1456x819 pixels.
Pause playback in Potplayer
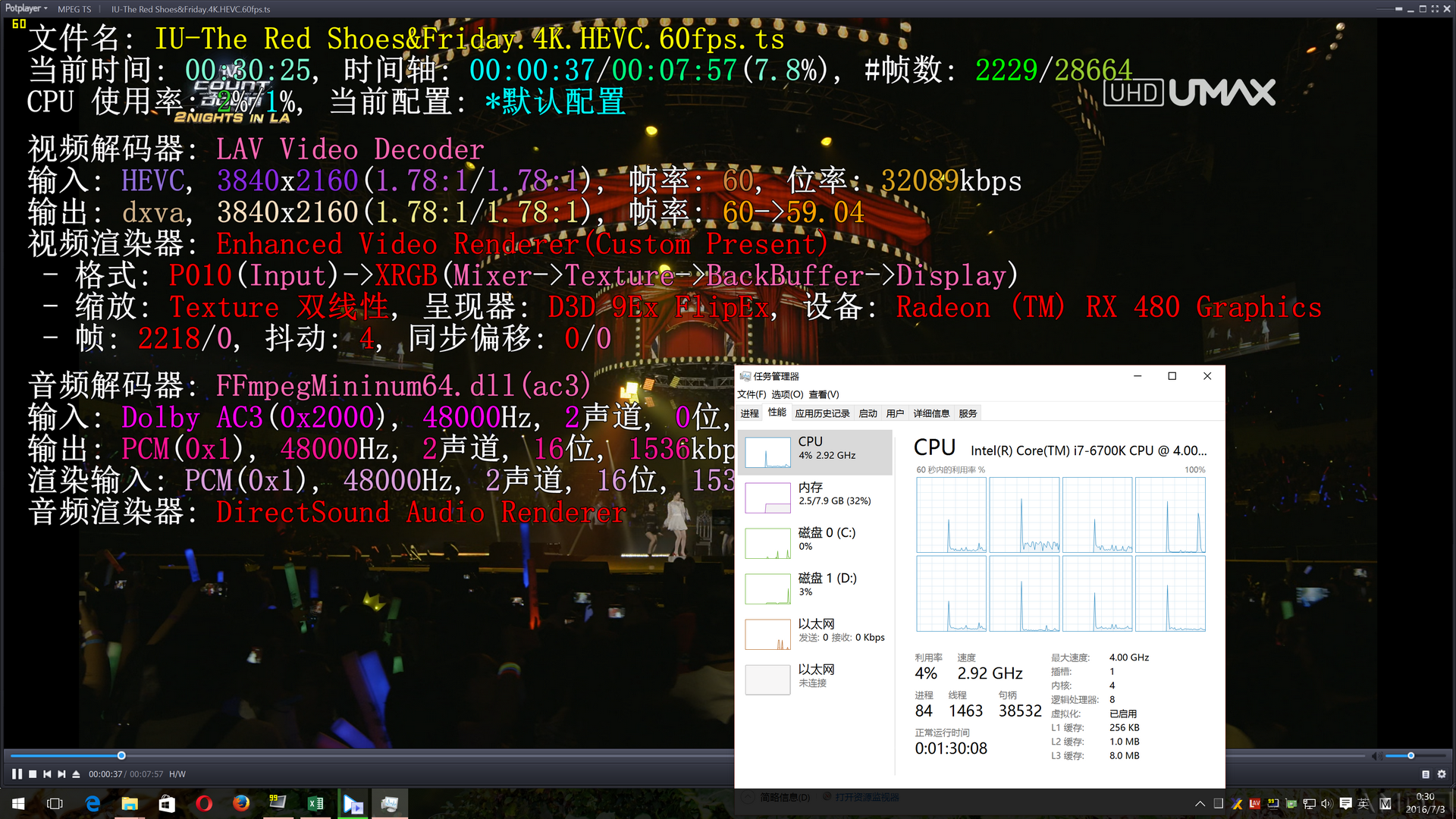17,774
